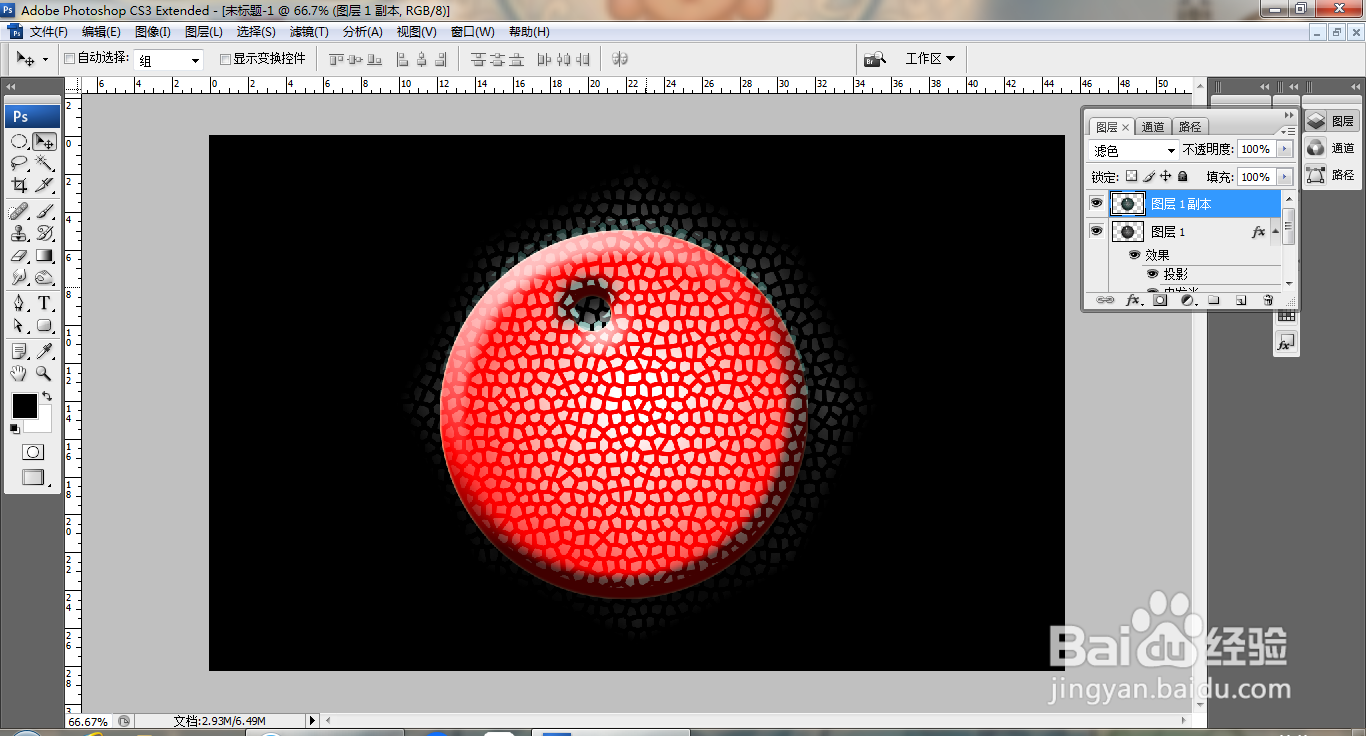Create new fill or adjustment layer
Viewport: 1366px width, 736px height.
point(1187,300)
